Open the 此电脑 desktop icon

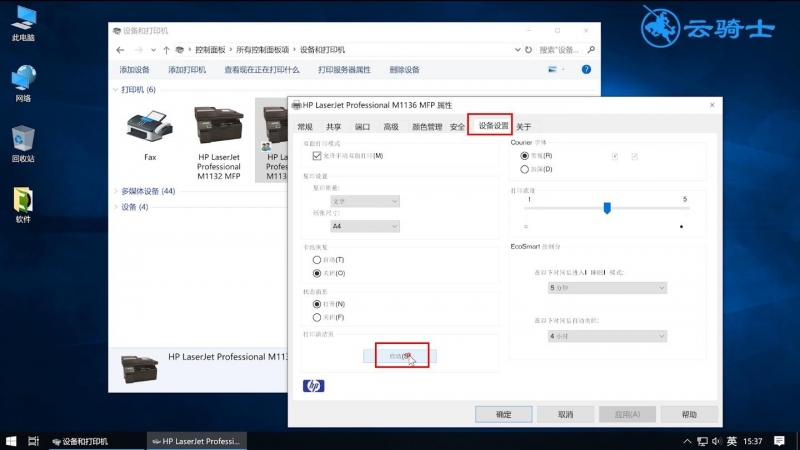[23, 23]
